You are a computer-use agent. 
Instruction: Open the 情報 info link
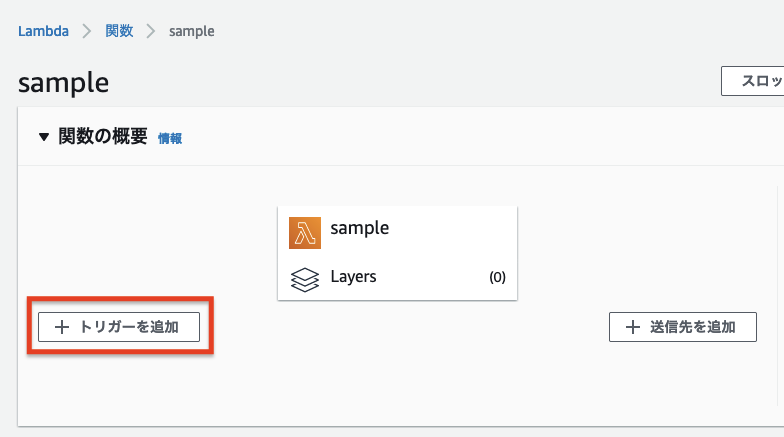pos(170,139)
